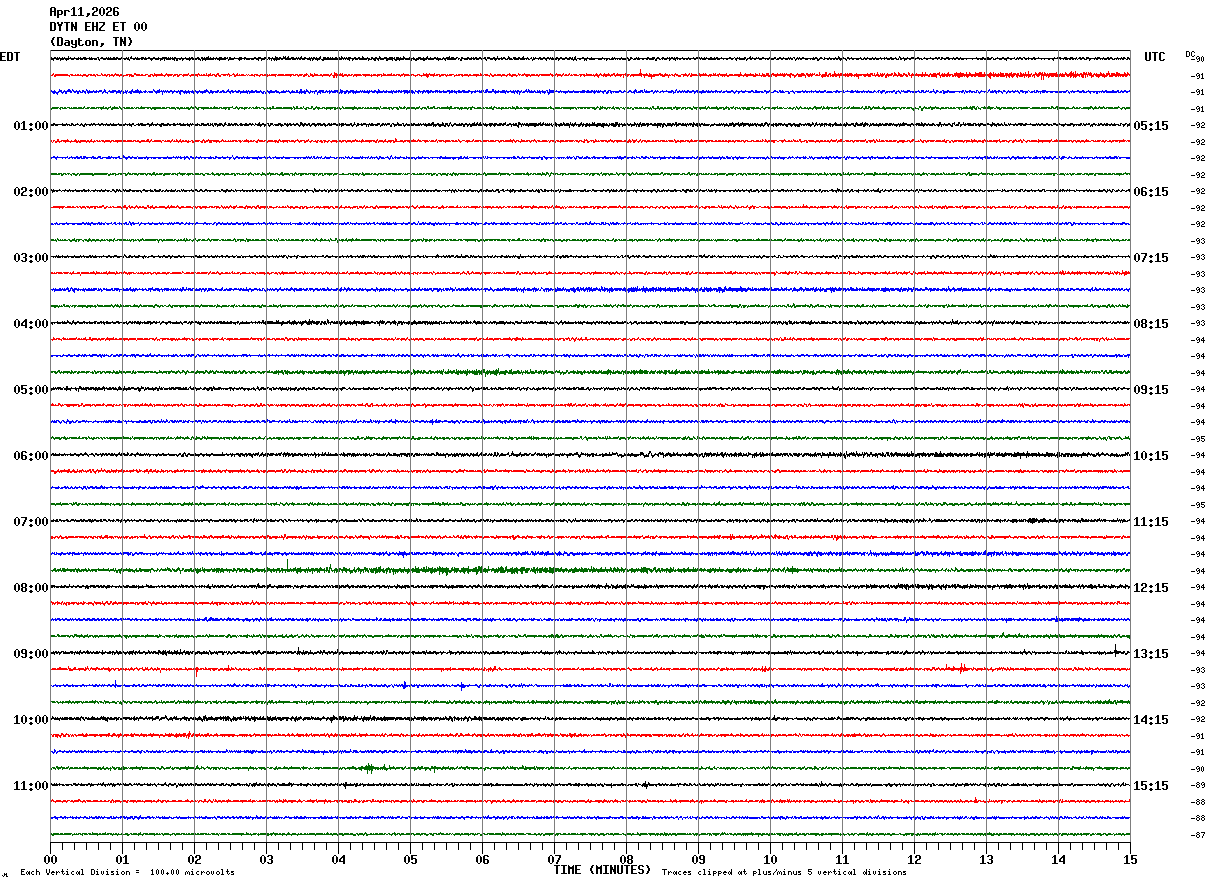Select the 04:00 EDT time label

pyautogui.click(x=31, y=324)
